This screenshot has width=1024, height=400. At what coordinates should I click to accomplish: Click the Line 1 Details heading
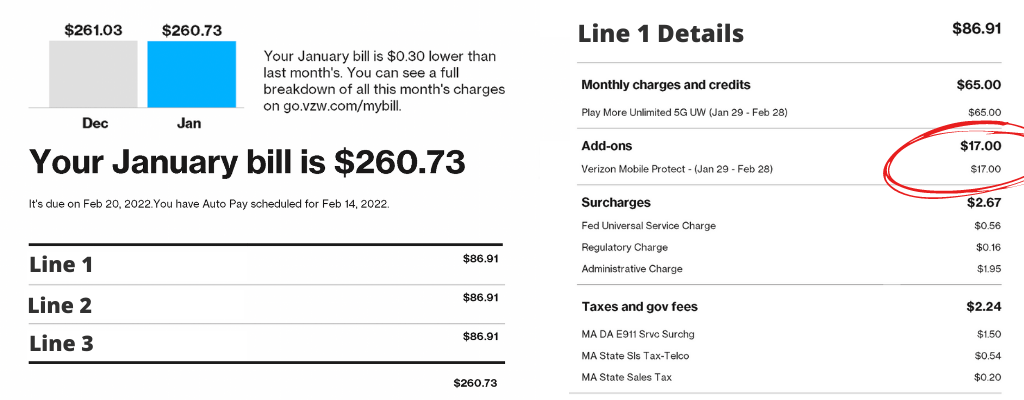click(661, 34)
